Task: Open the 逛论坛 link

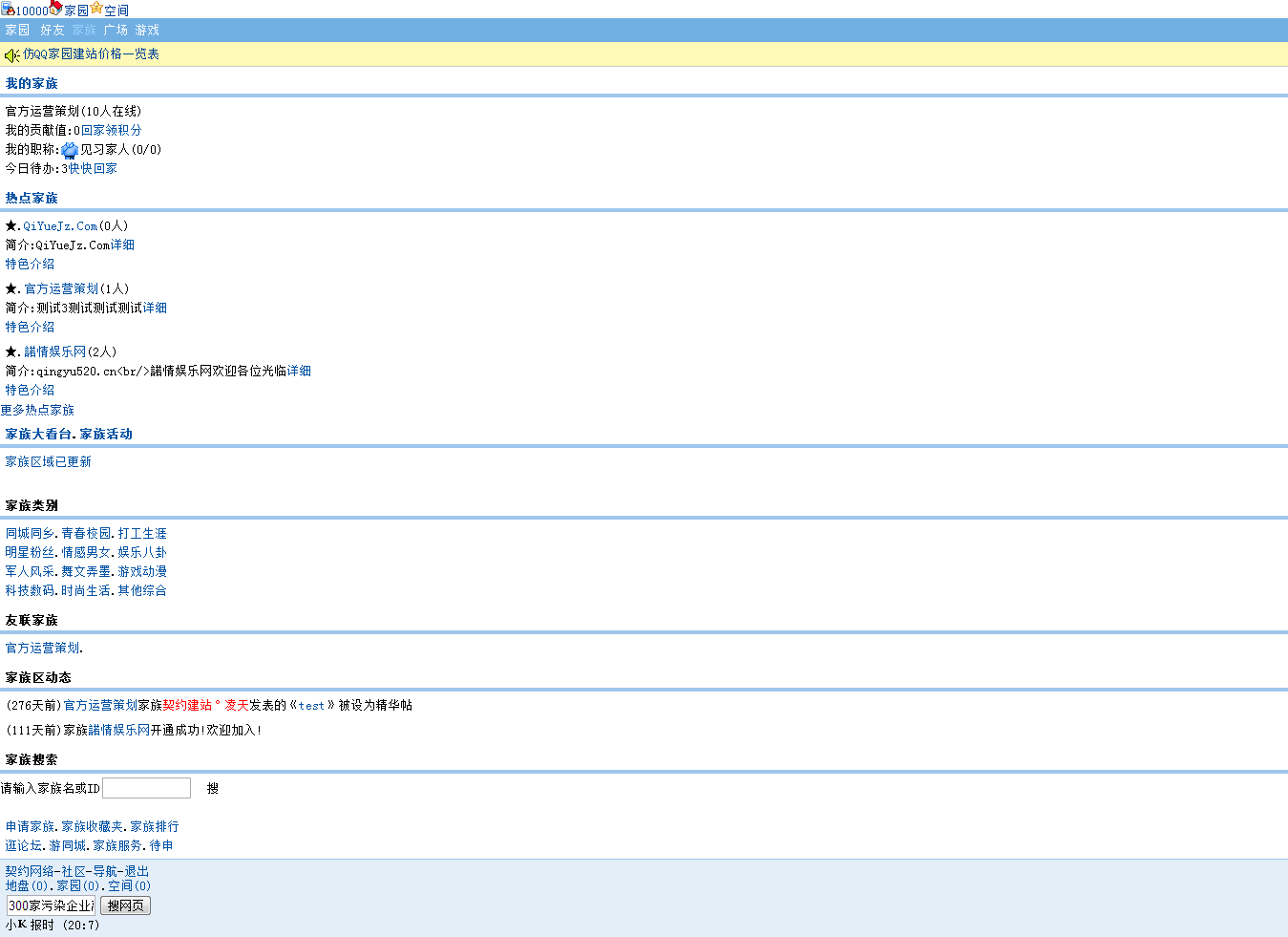Action: click(24, 846)
